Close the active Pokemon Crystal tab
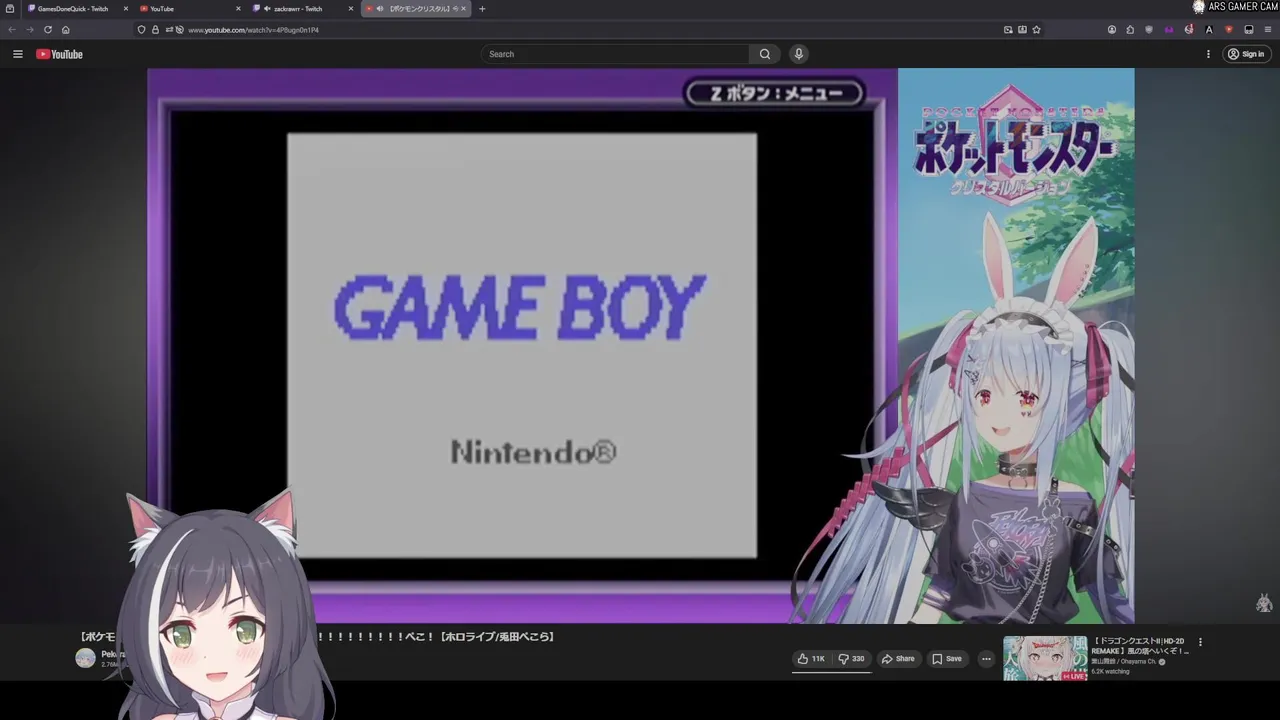Image resolution: width=1280 pixels, height=720 pixels. (463, 9)
